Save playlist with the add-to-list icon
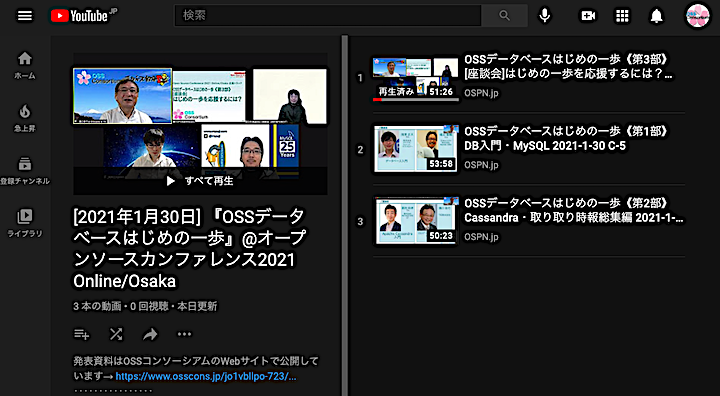Image resolution: width=720 pixels, height=396 pixels. 82,334
